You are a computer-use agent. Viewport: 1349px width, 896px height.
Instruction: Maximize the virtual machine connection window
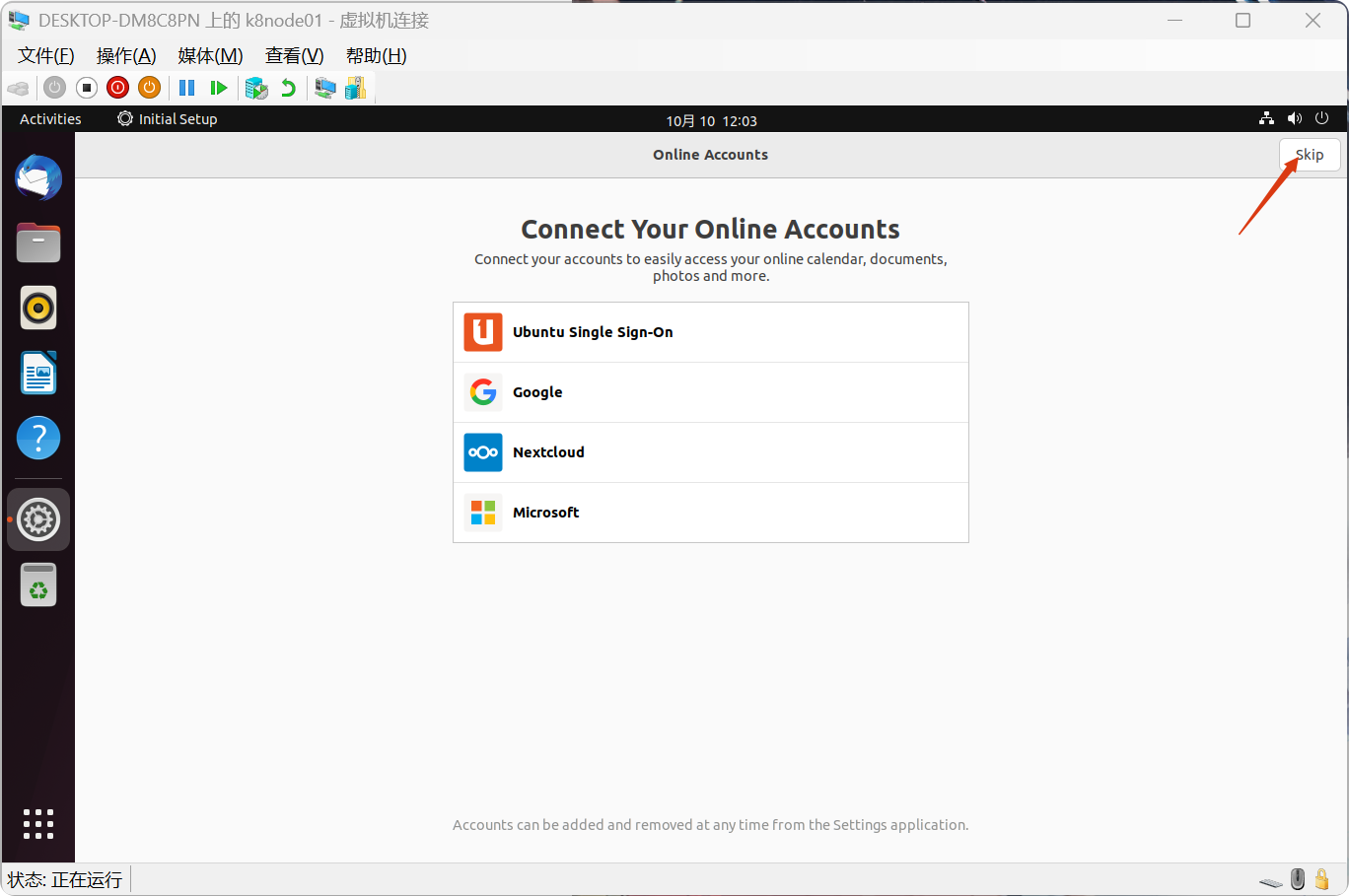[x=1242, y=21]
